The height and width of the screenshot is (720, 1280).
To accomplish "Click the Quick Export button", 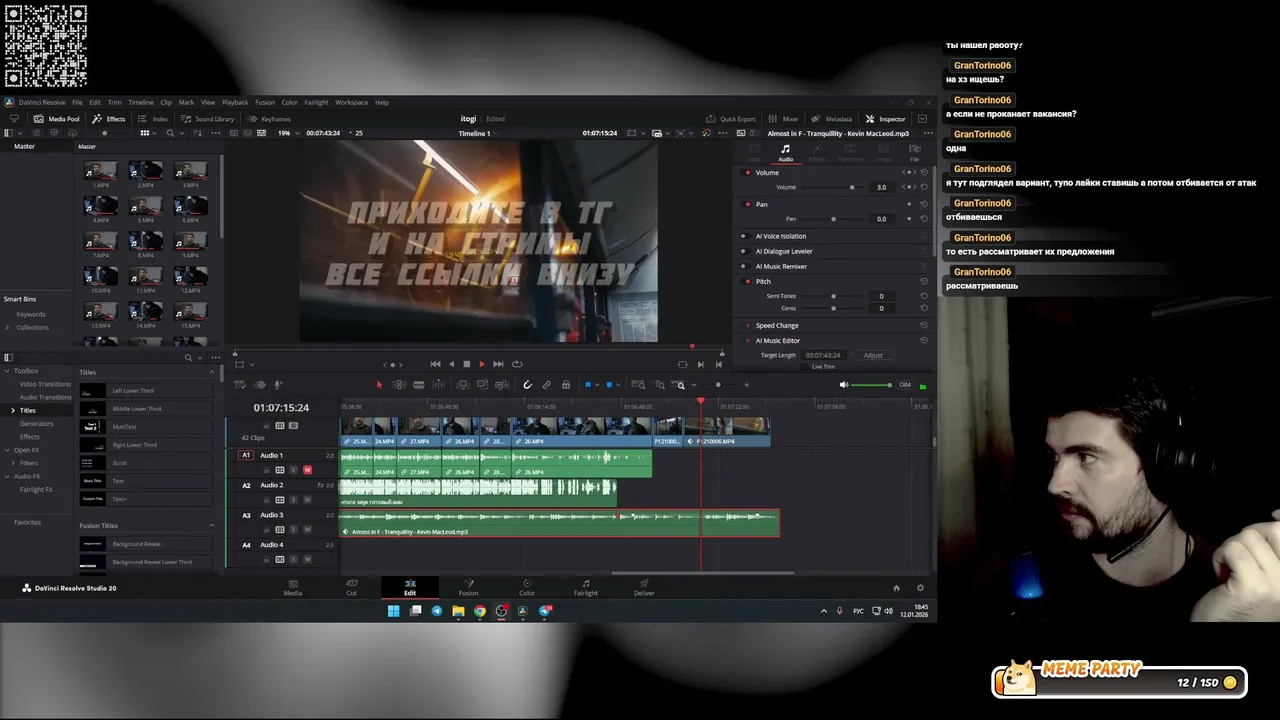I will point(731,119).
